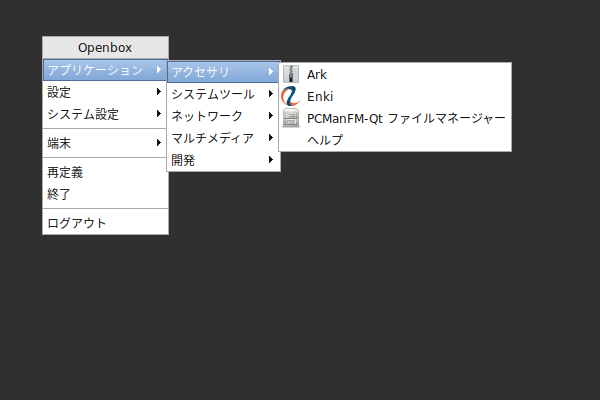Click the Enki editor icon

[291, 96]
